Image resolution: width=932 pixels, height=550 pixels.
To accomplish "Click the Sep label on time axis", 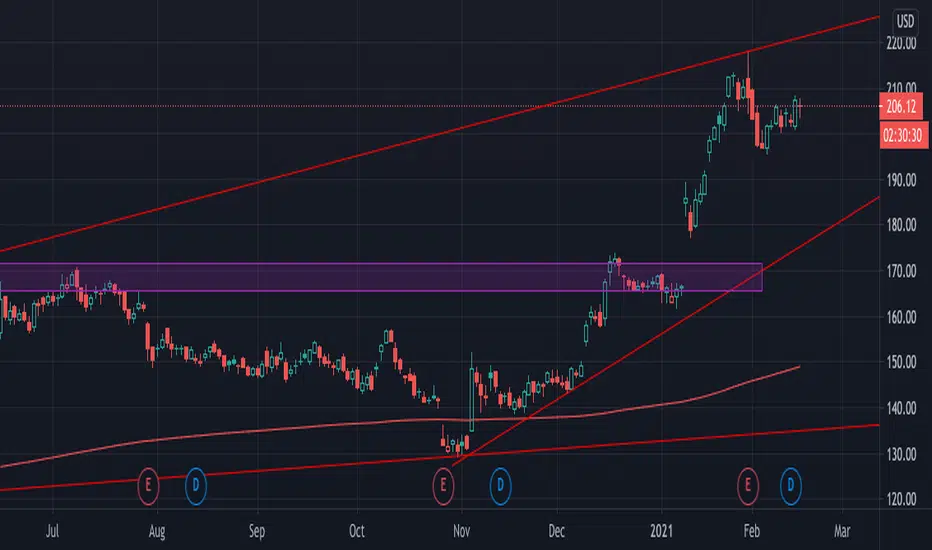I will point(257,531).
